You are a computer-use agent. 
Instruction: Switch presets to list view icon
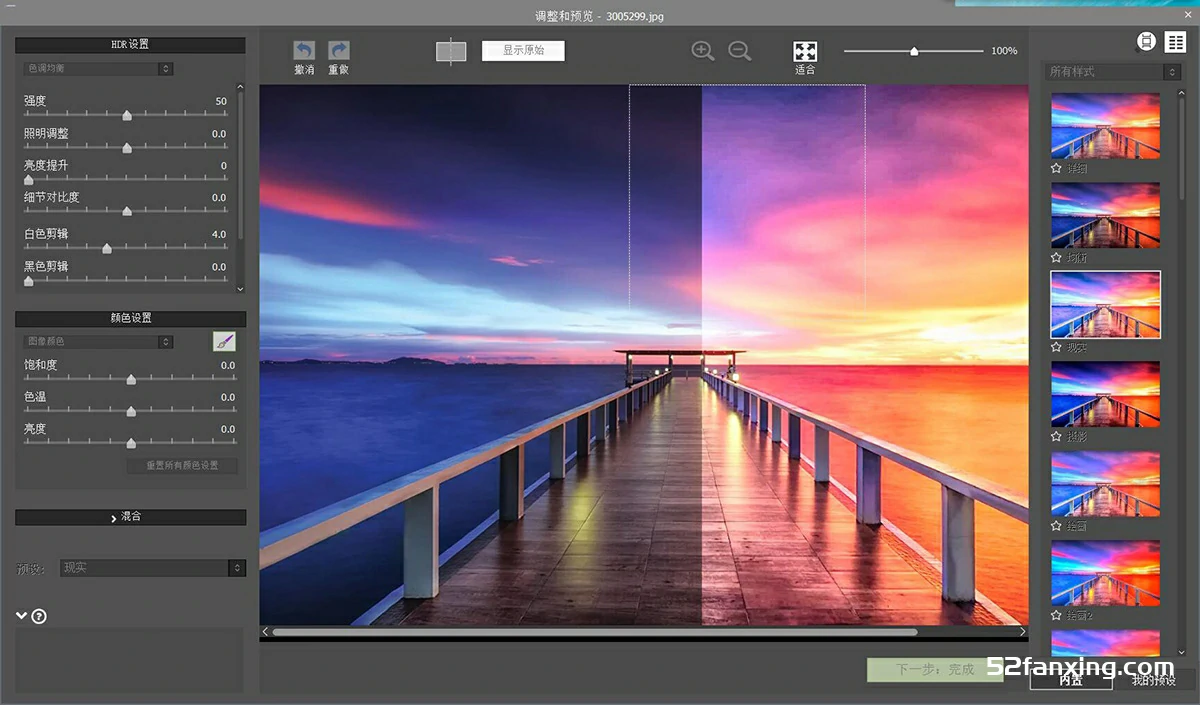1175,41
